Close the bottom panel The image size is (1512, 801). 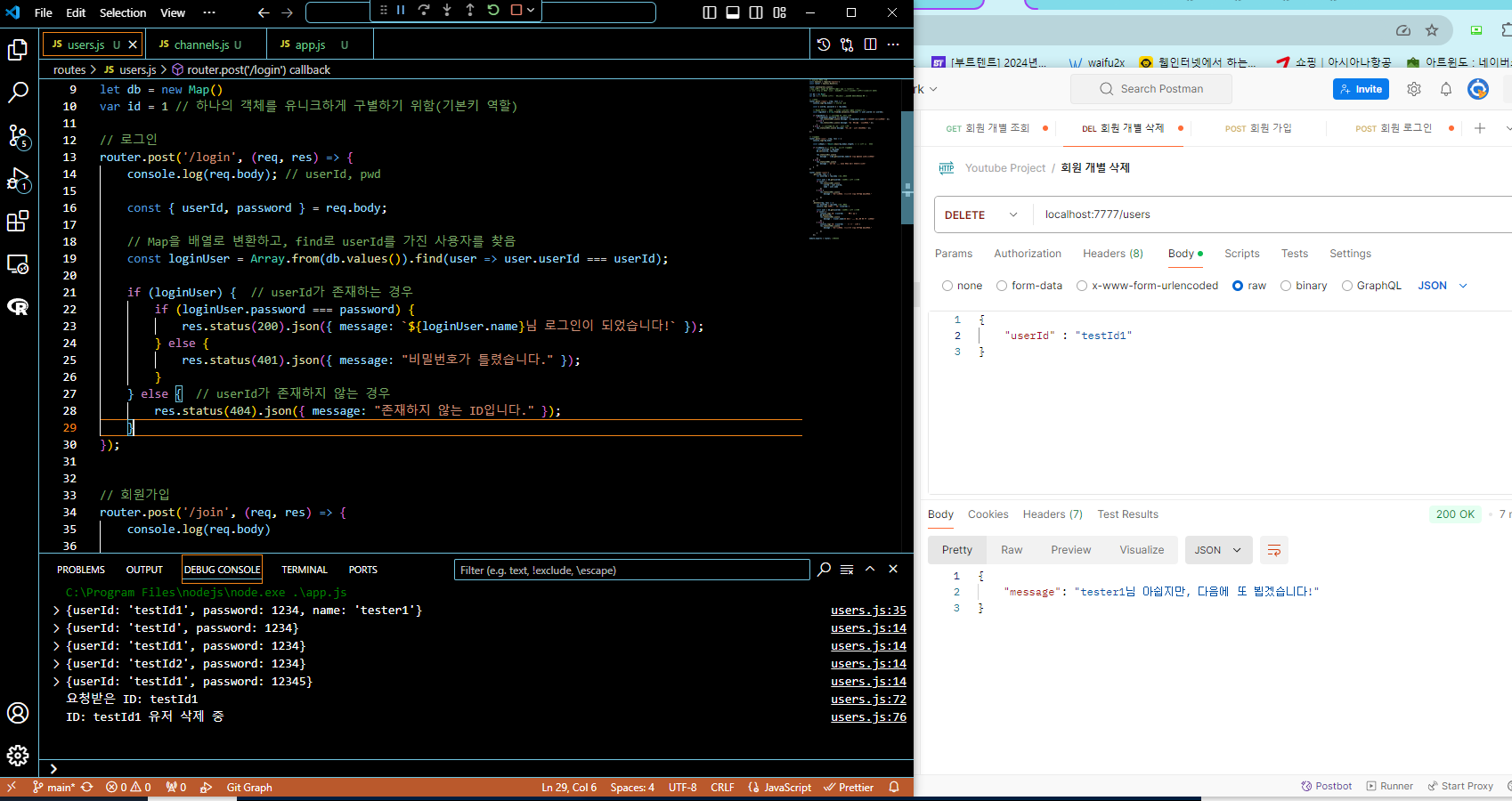pyautogui.click(x=893, y=570)
